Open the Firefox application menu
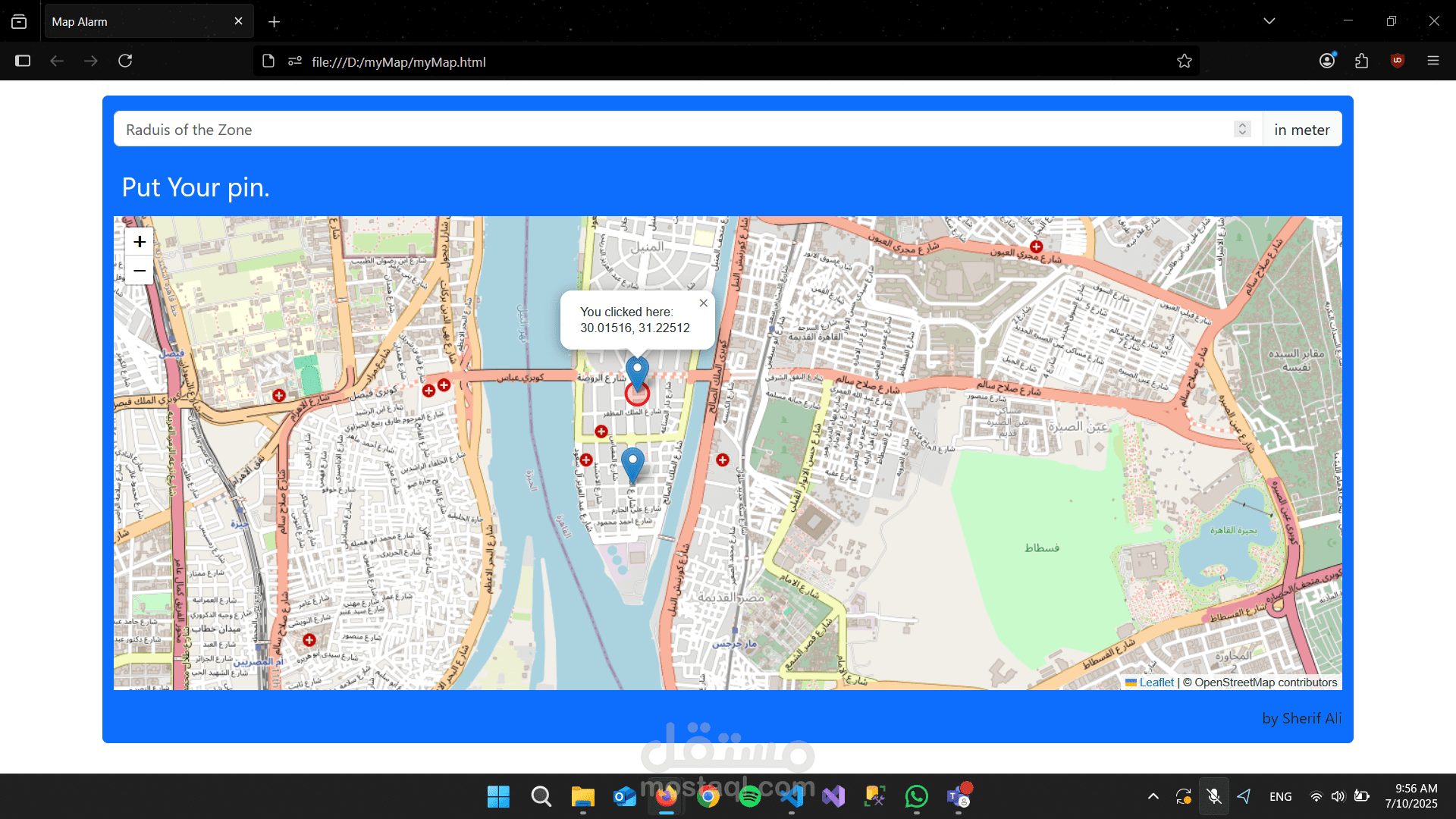 tap(1434, 61)
